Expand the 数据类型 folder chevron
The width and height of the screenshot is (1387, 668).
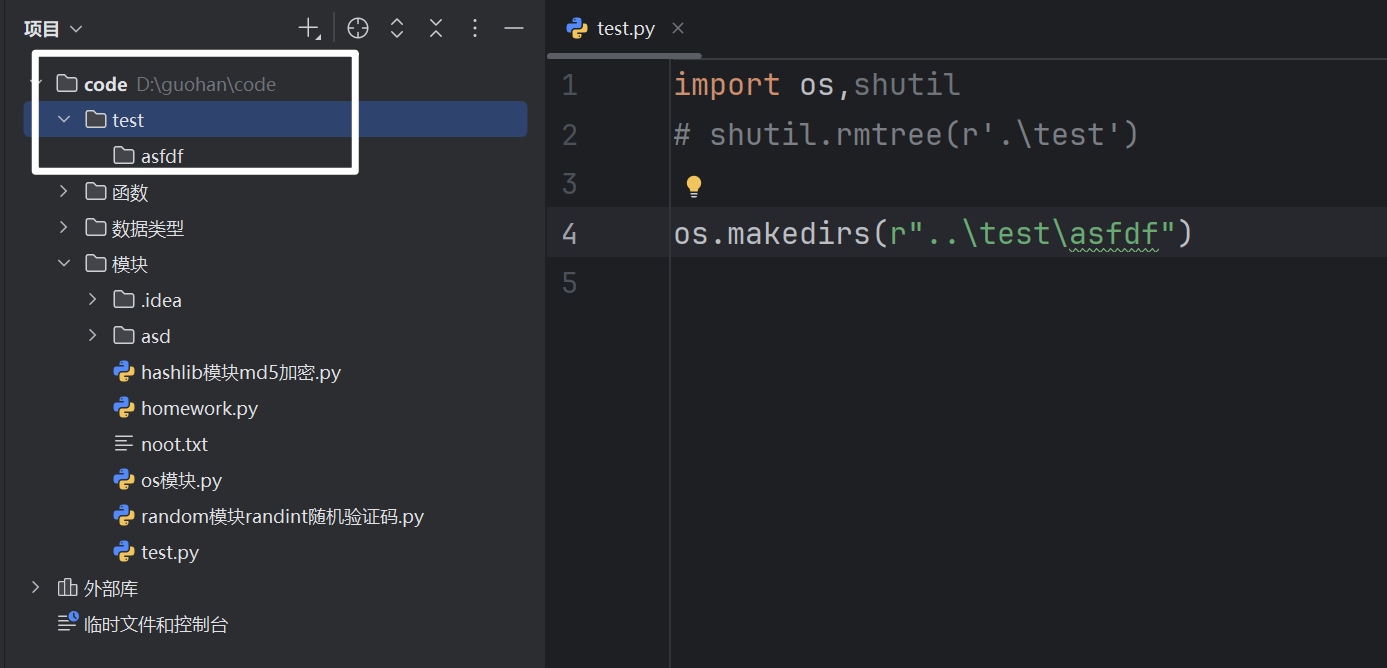(x=65, y=228)
